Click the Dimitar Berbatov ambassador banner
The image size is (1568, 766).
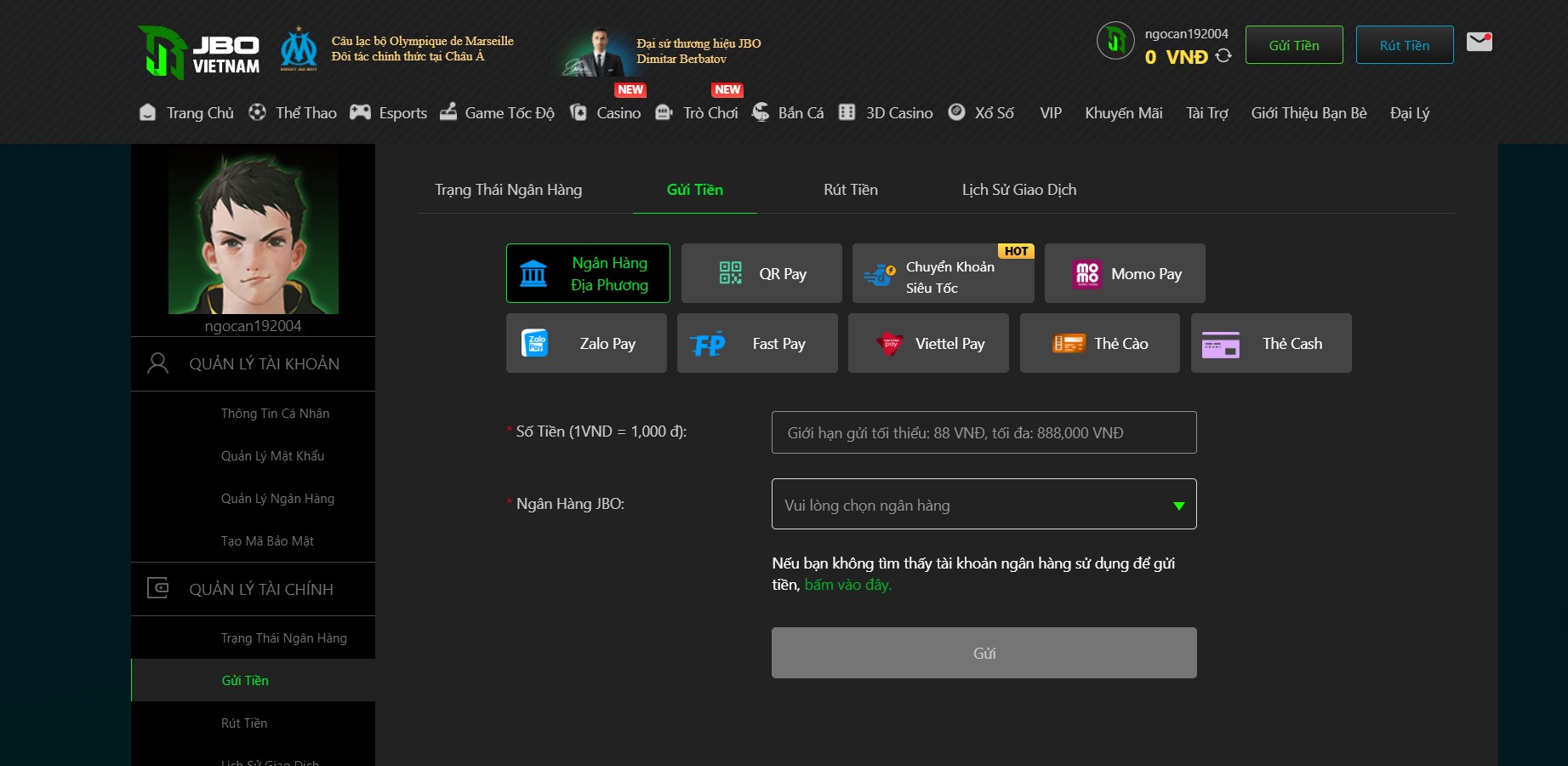661,51
